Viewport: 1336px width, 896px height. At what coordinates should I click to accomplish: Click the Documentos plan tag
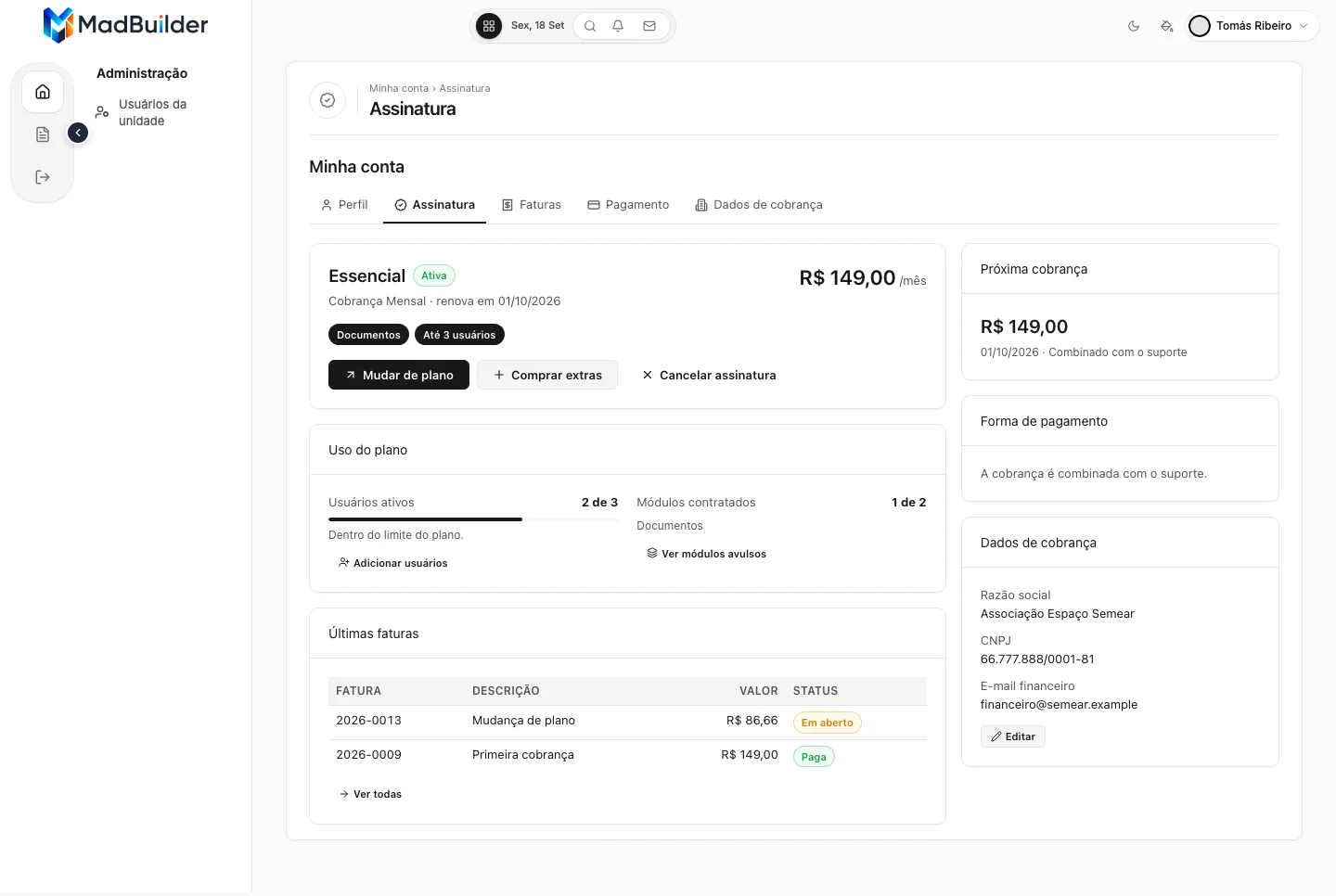pyautogui.click(x=368, y=335)
